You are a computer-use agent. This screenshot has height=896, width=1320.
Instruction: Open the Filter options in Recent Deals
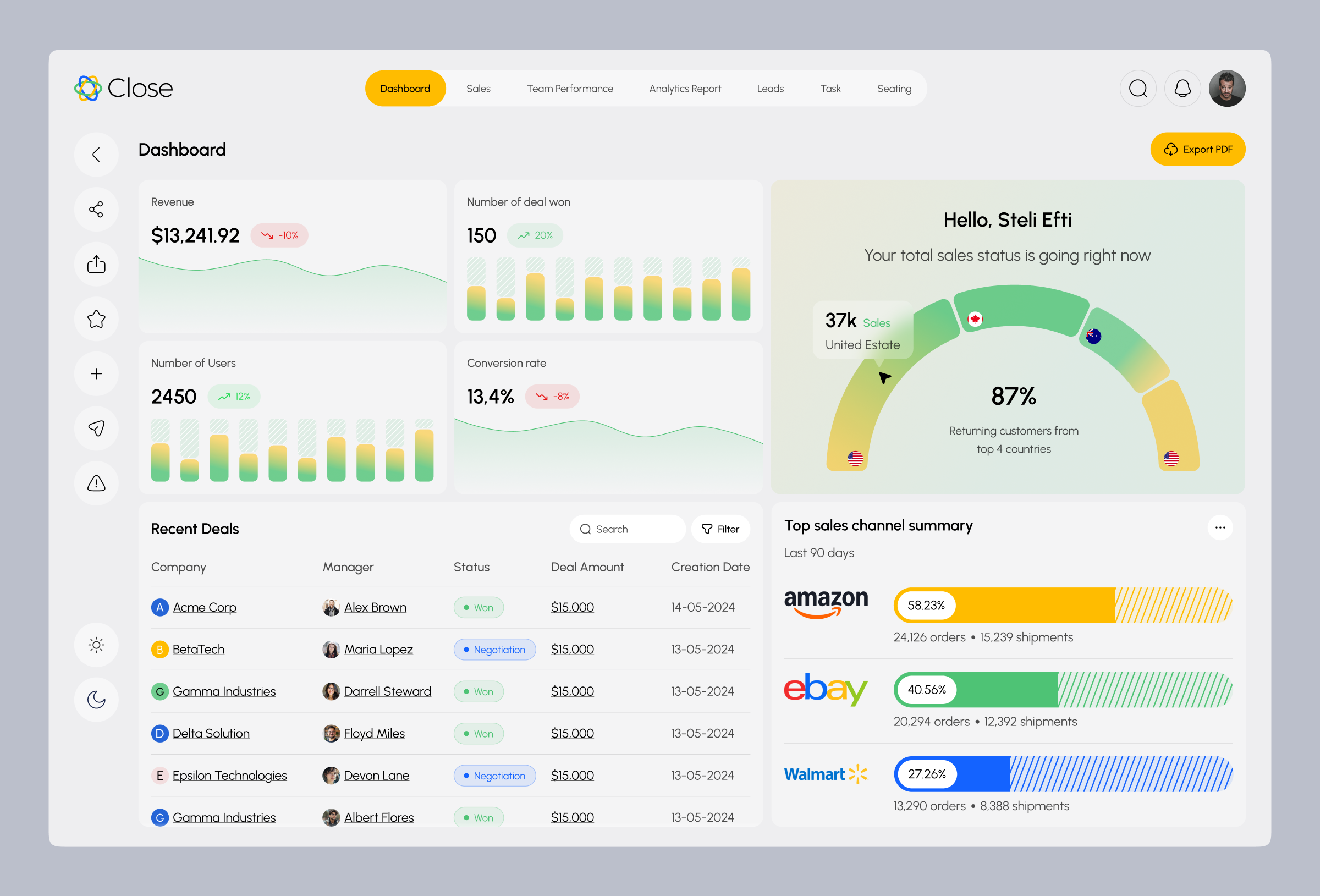pyautogui.click(x=720, y=529)
